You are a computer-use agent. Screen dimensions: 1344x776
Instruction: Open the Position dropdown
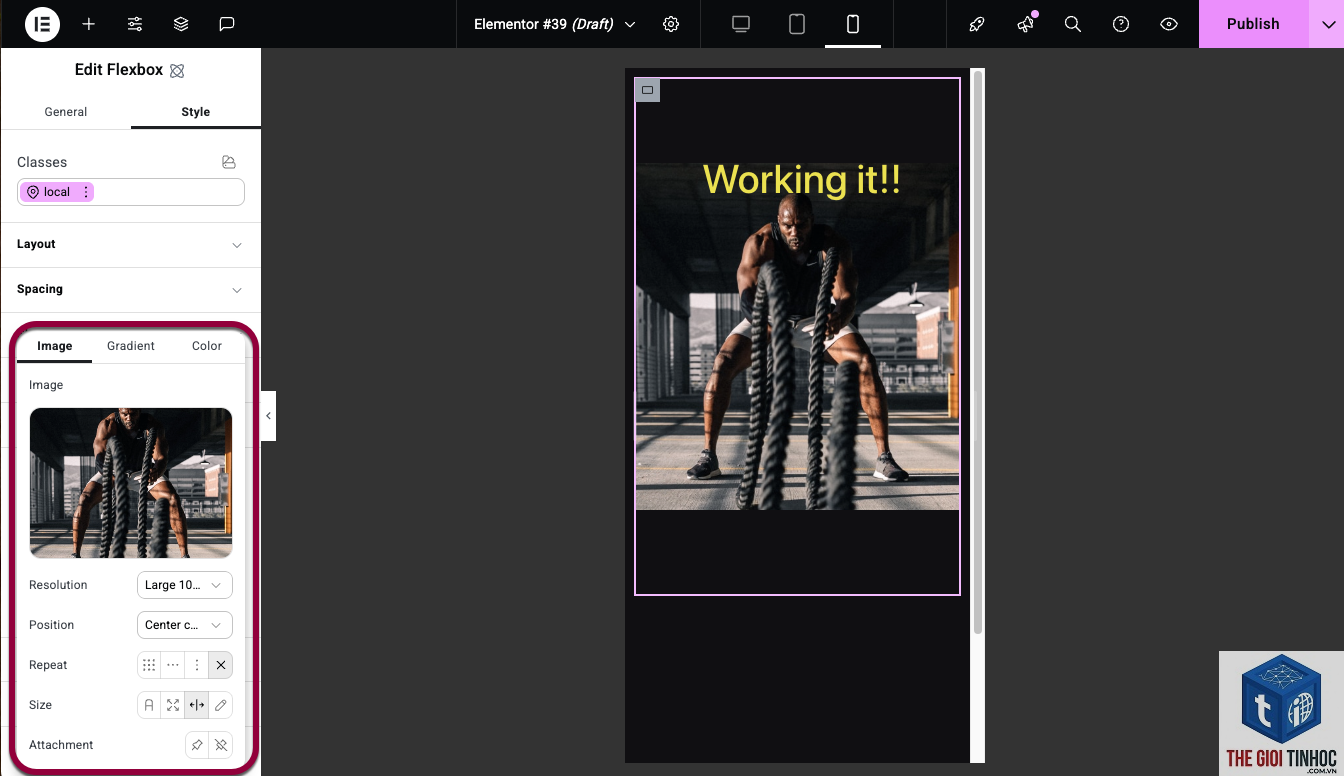coord(185,625)
